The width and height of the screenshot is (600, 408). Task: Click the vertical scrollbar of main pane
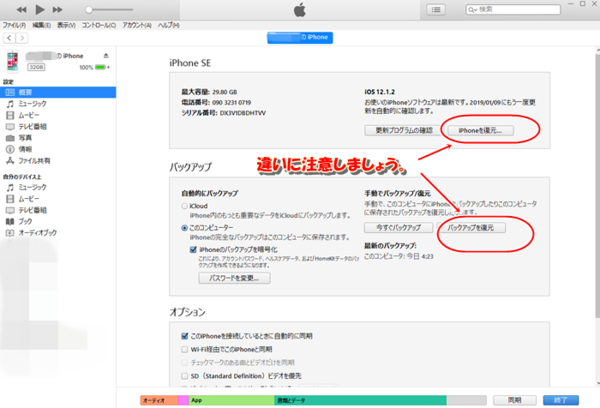[598, 186]
